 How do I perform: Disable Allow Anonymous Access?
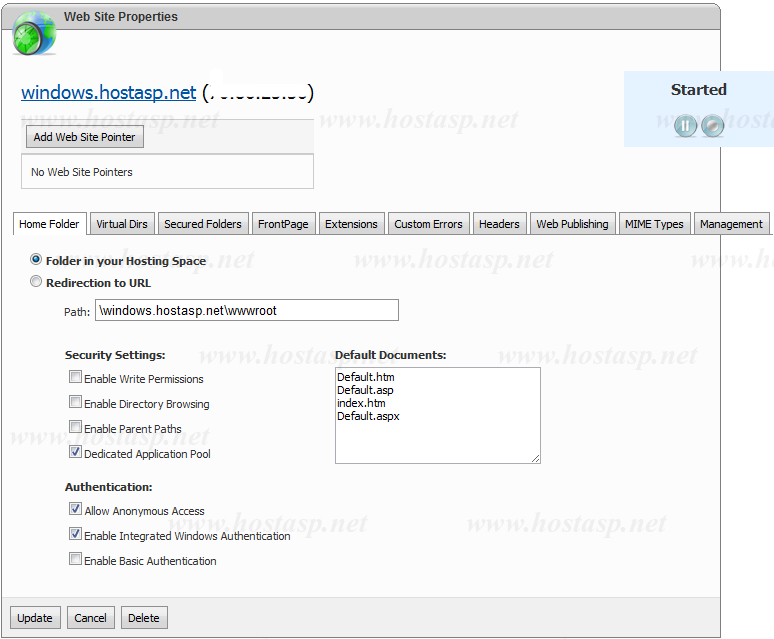coord(75,510)
